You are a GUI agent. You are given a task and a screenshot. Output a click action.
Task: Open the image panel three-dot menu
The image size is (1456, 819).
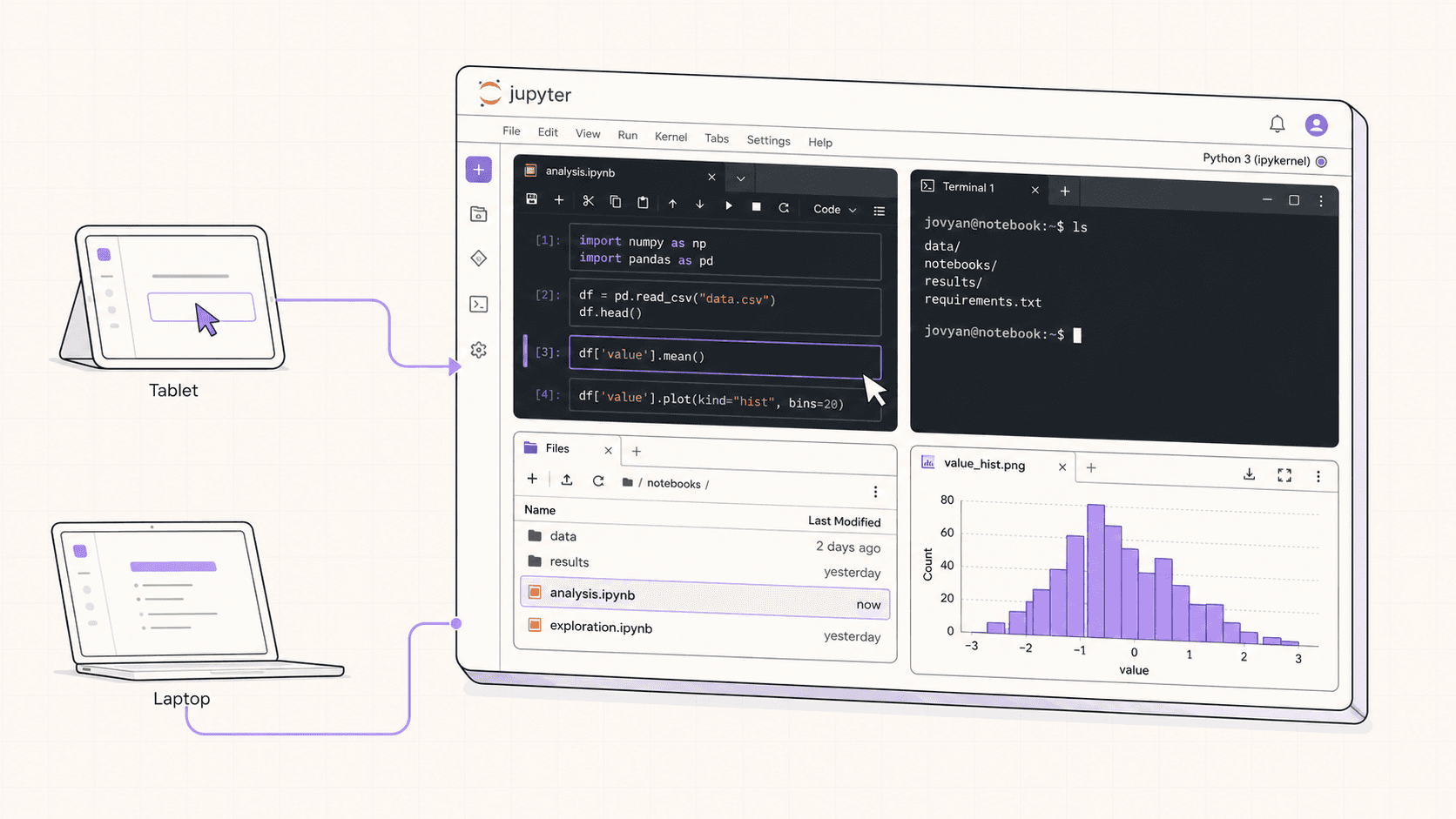1318,476
